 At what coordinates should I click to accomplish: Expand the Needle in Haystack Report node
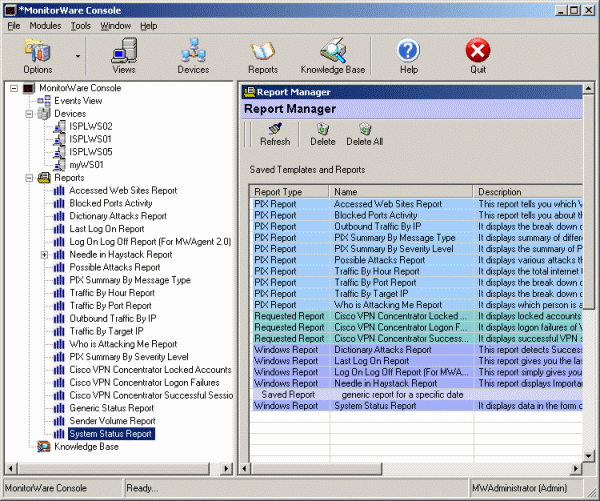[44, 255]
